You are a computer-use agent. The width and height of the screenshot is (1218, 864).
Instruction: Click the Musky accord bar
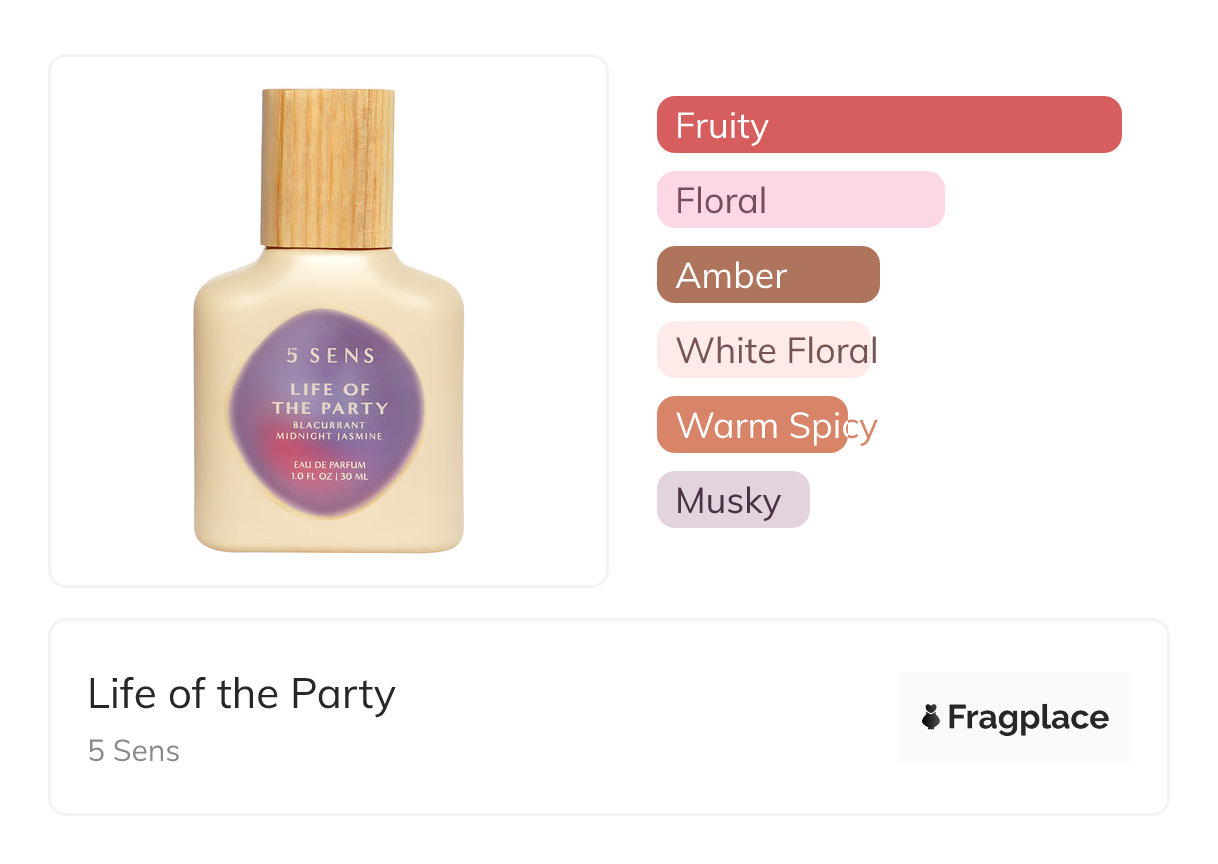[x=733, y=500]
